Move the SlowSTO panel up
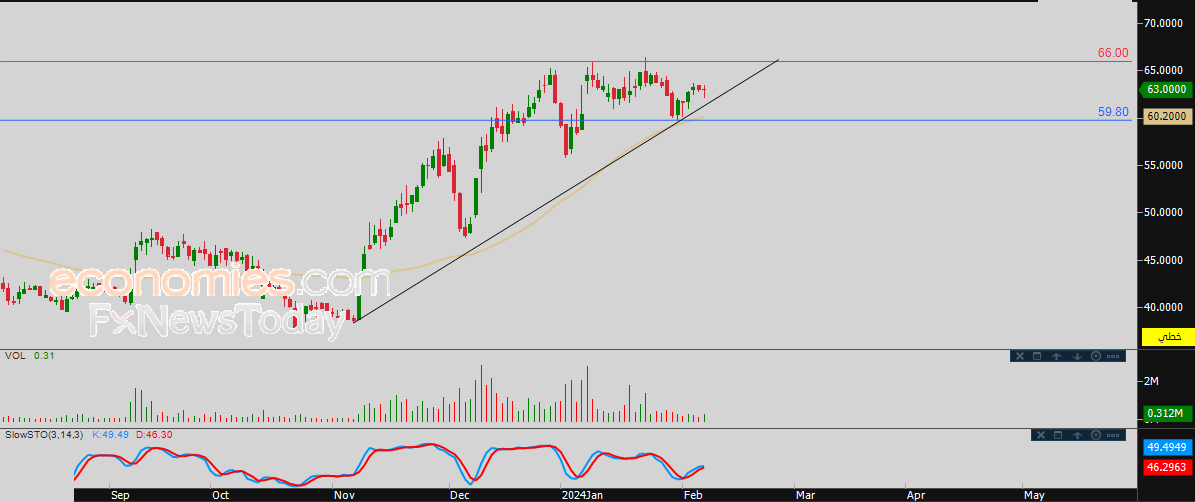The height and width of the screenshot is (502, 1195). coord(1077,435)
